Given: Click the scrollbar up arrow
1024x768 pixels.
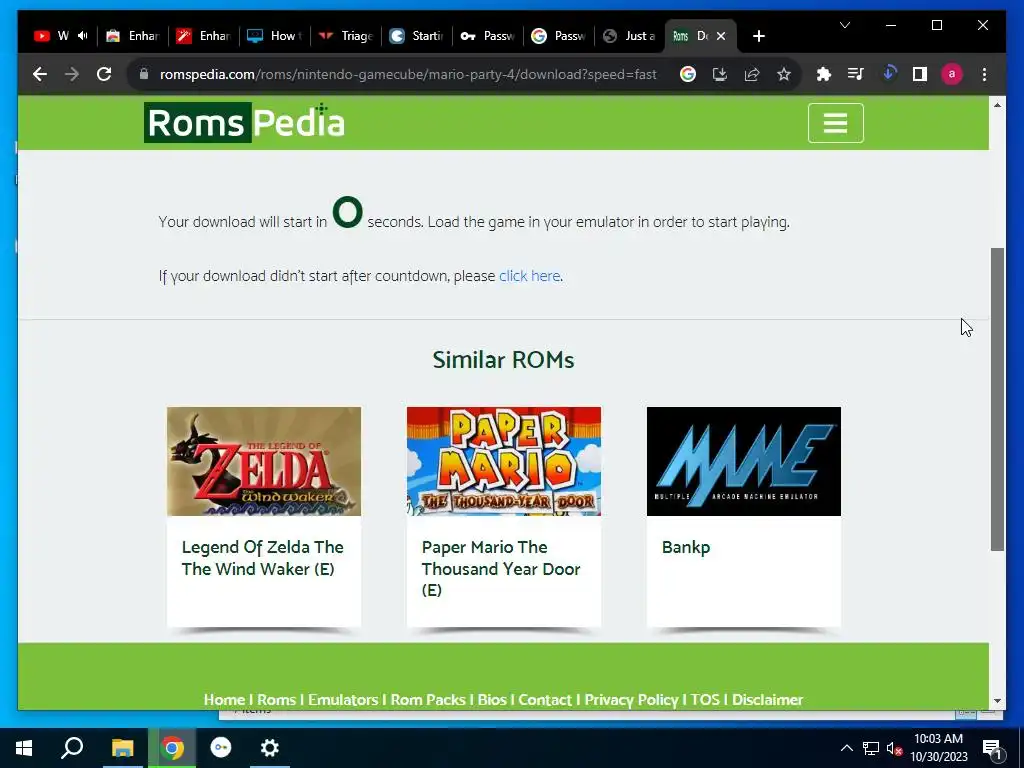Looking at the screenshot, I should (x=997, y=104).
